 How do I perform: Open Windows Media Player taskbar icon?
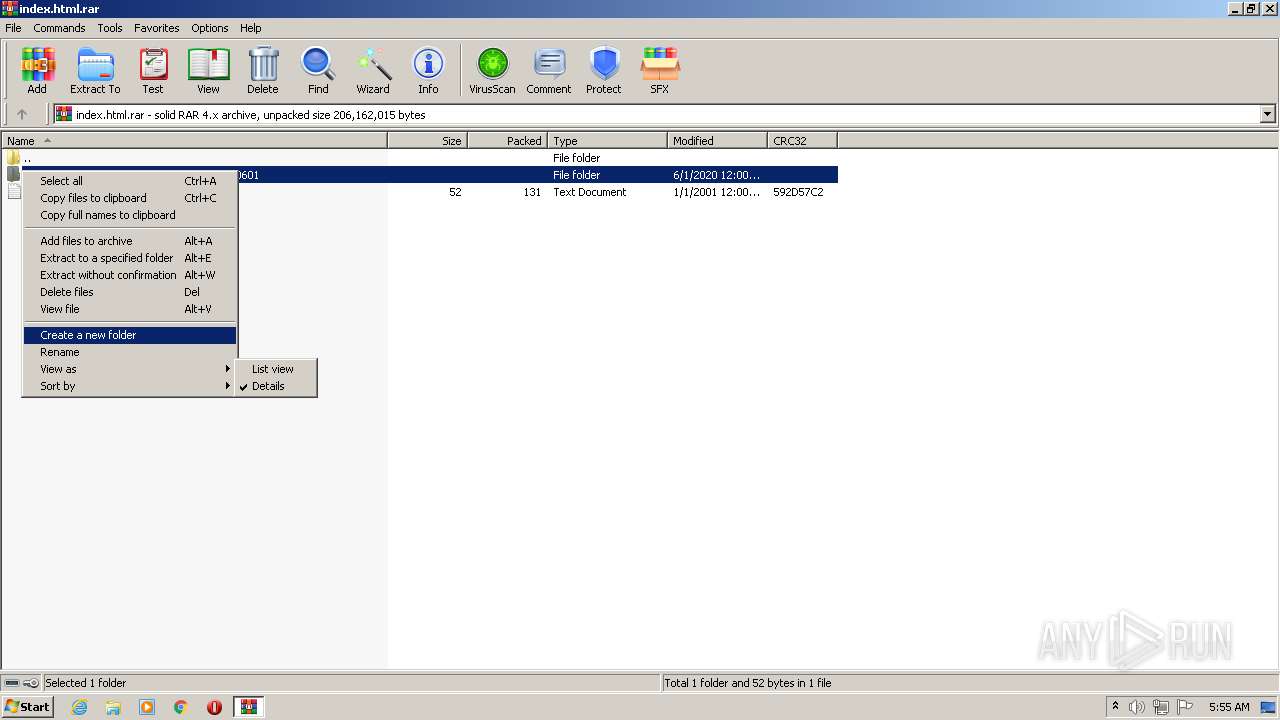click(x=147, y=707)
